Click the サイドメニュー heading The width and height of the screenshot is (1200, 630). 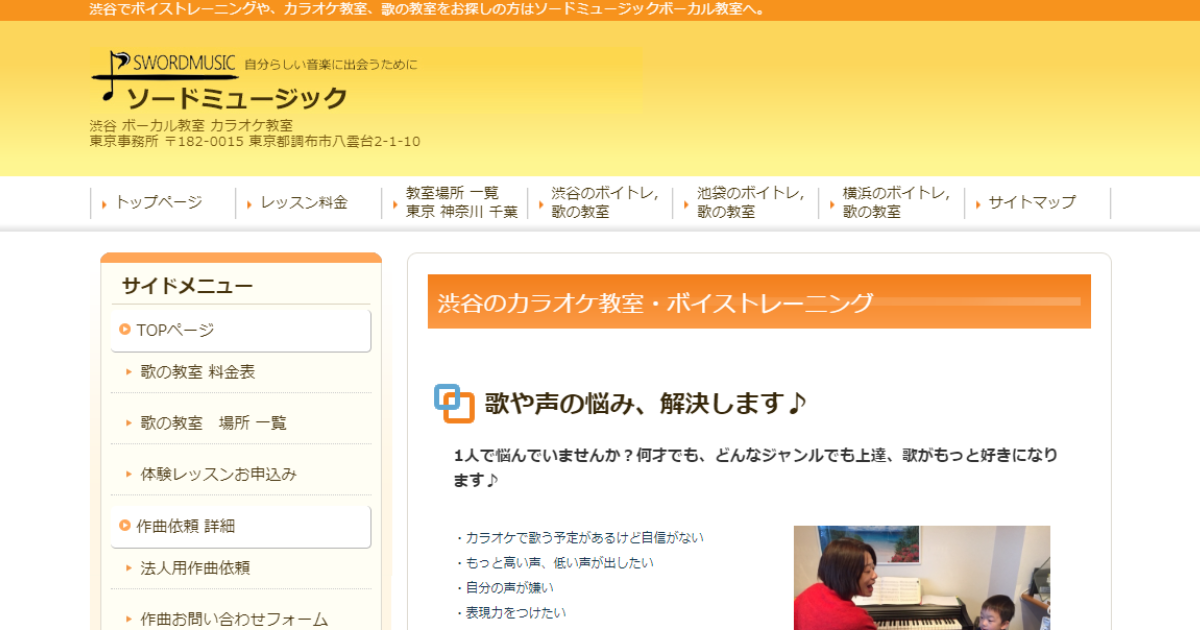point(188,286)
